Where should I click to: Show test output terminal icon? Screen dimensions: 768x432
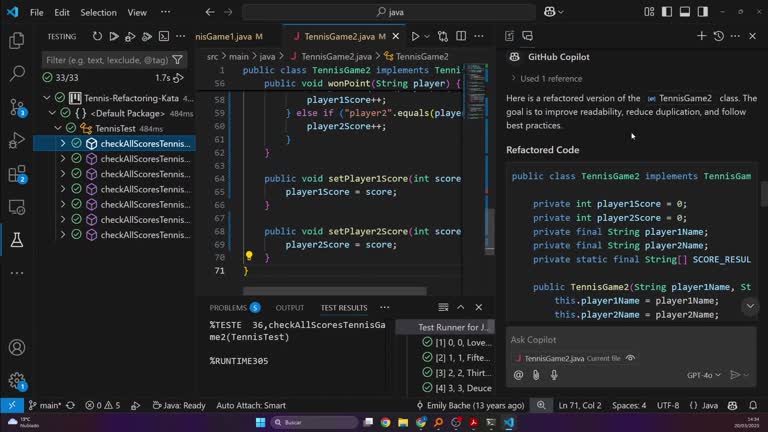point(164,36)
